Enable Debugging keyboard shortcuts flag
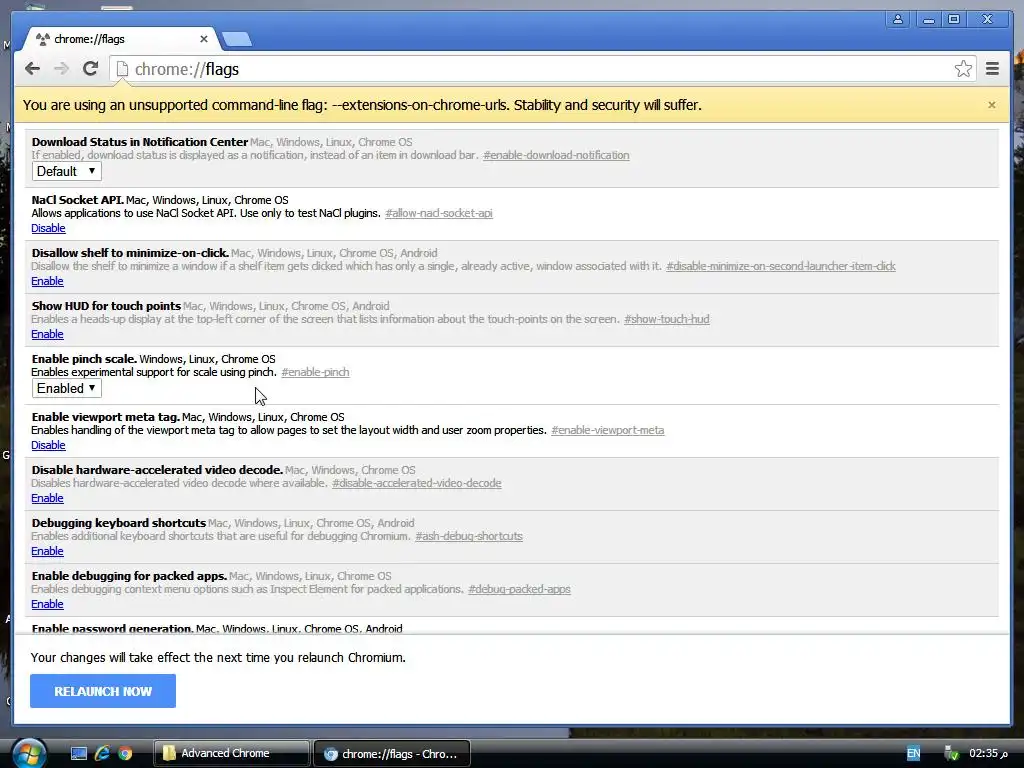The height and width of the screenshot is (768, 1024). (x=47, y=551)
